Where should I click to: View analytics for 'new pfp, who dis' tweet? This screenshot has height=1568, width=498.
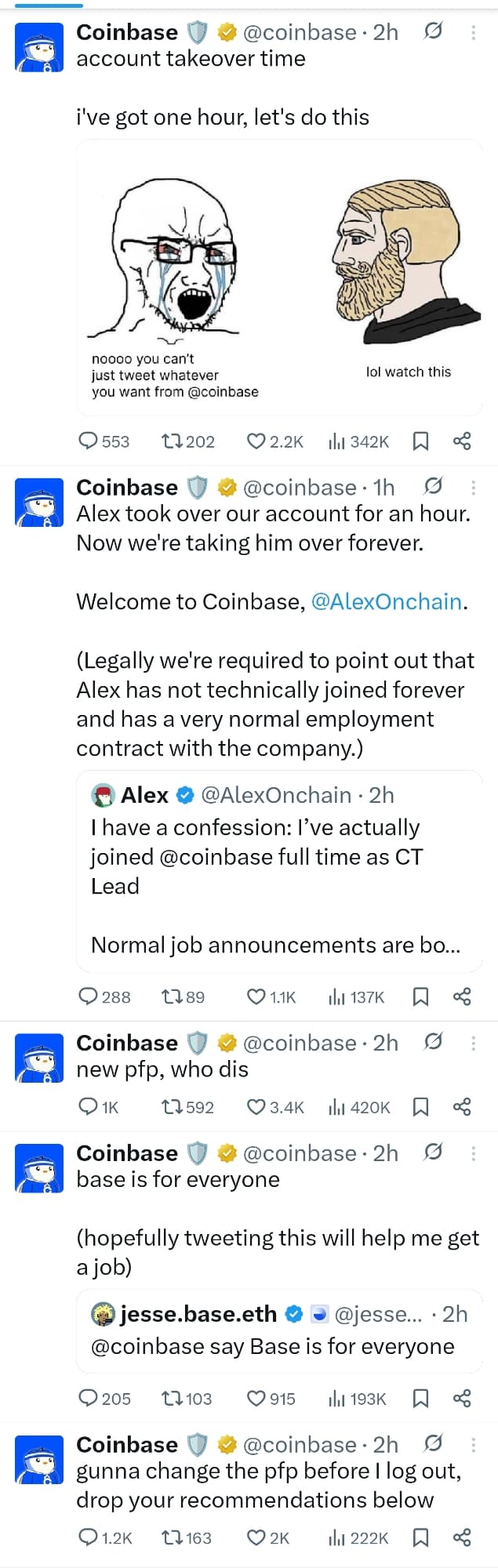[337, 1107]
